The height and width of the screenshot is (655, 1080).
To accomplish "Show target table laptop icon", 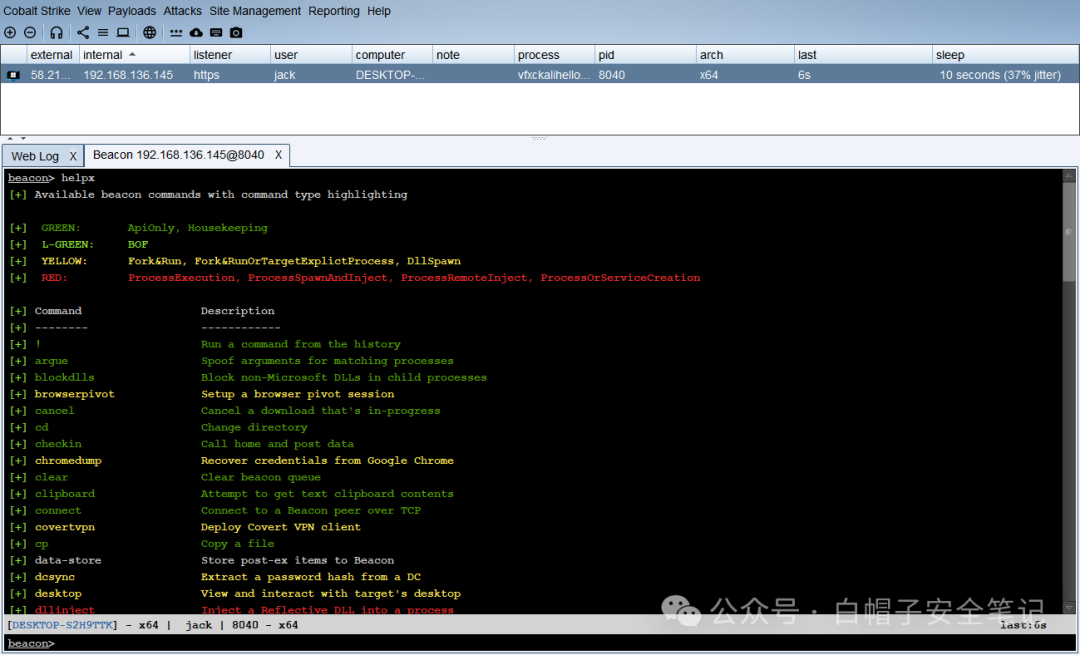I will coord(123,32).
